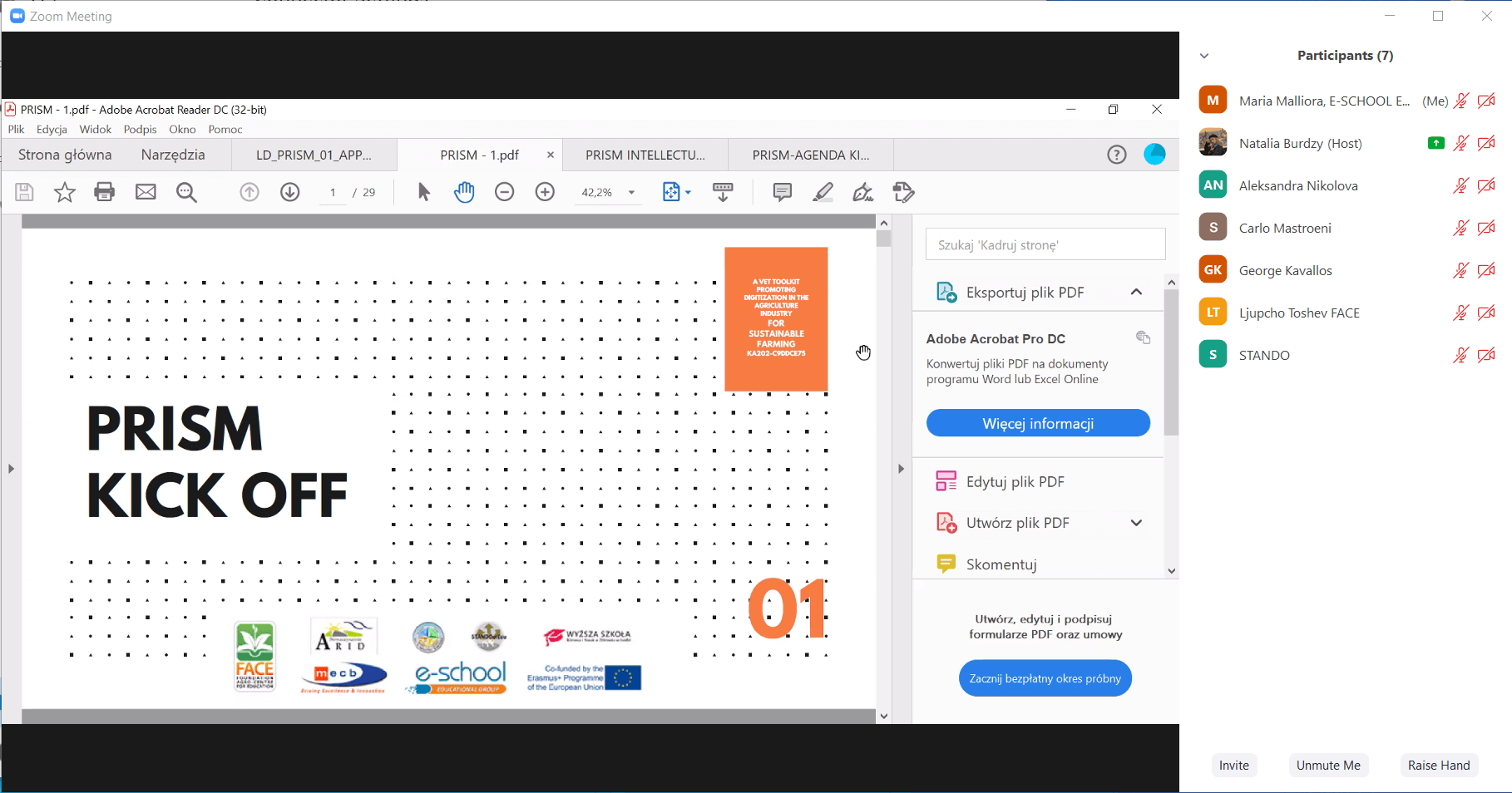Click the zoom out minus icon
Viewport: 1512px width, 793px height.
504,192
